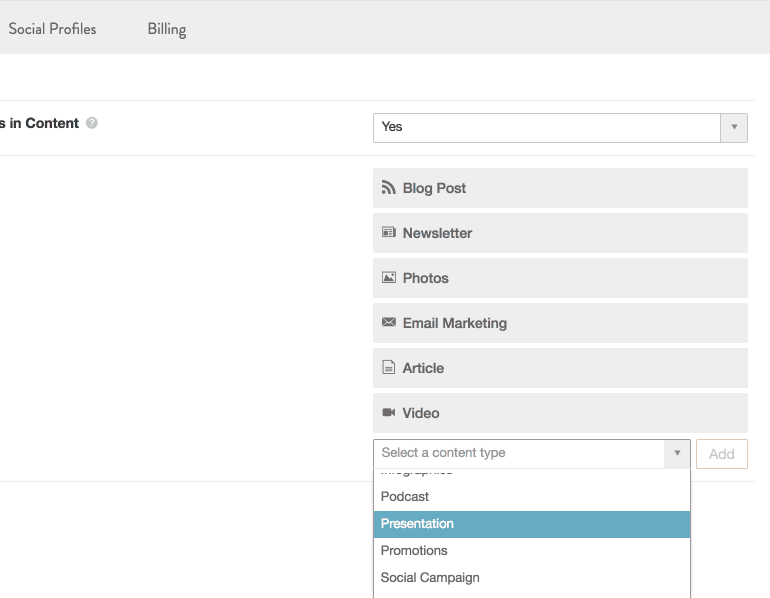Open the Yes dropdown arrow
The image size is (770, 598).
point(734,128)
